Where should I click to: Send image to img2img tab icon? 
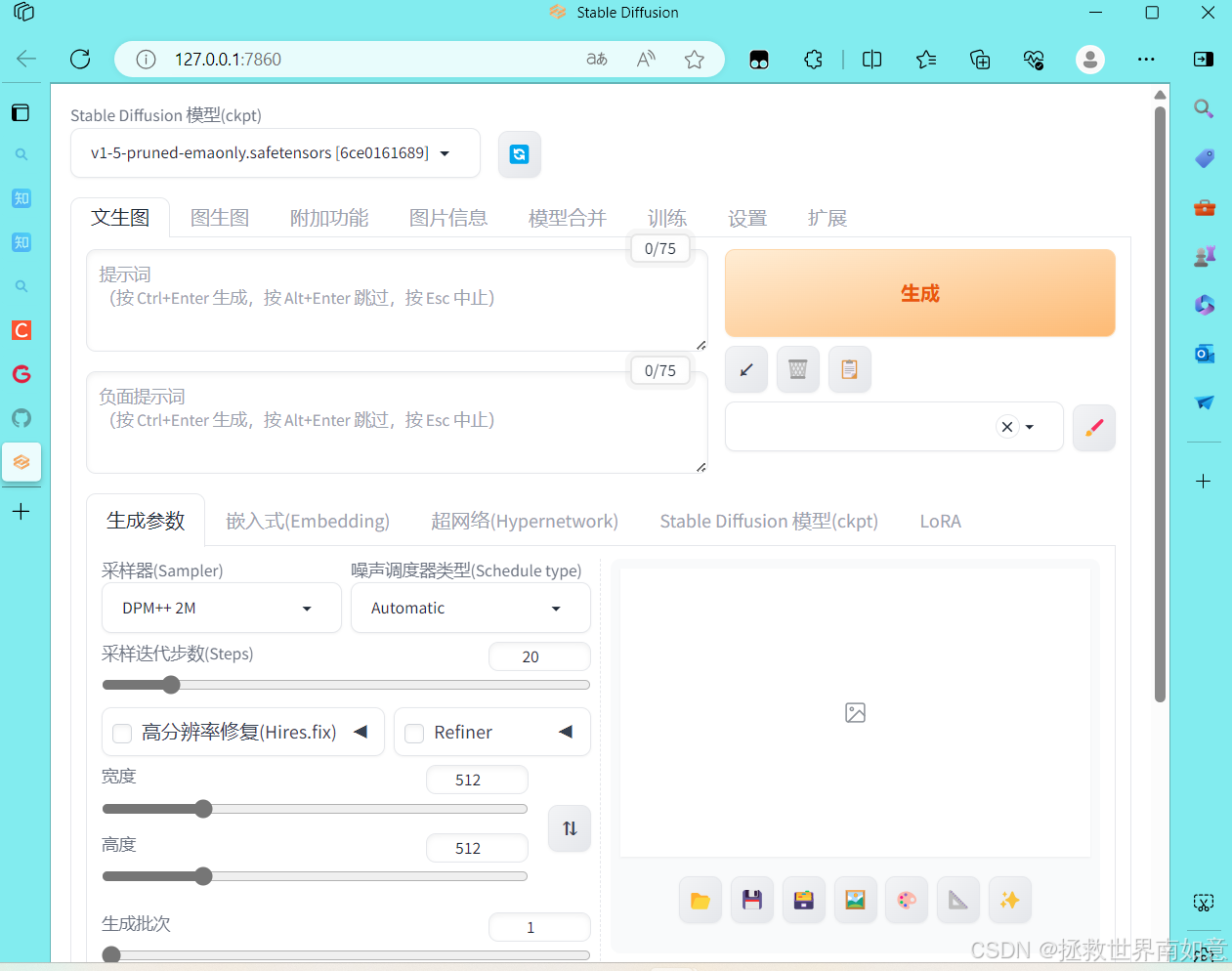[x=855, y=900]
